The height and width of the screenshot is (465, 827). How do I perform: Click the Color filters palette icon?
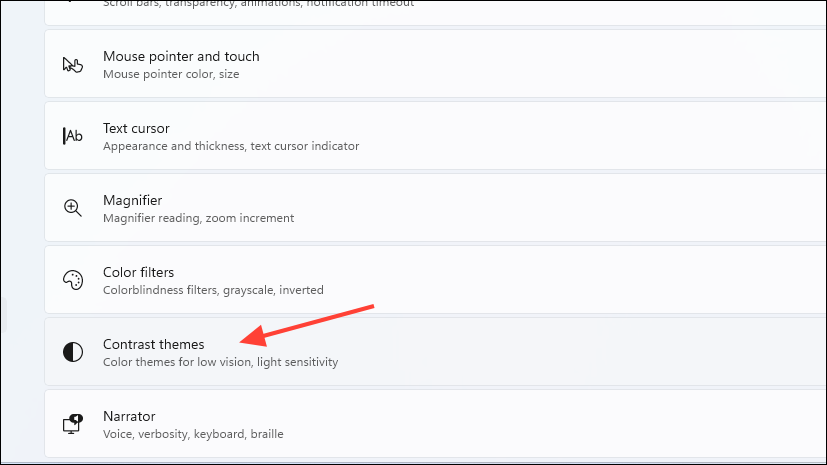click(x=72, y=280)
